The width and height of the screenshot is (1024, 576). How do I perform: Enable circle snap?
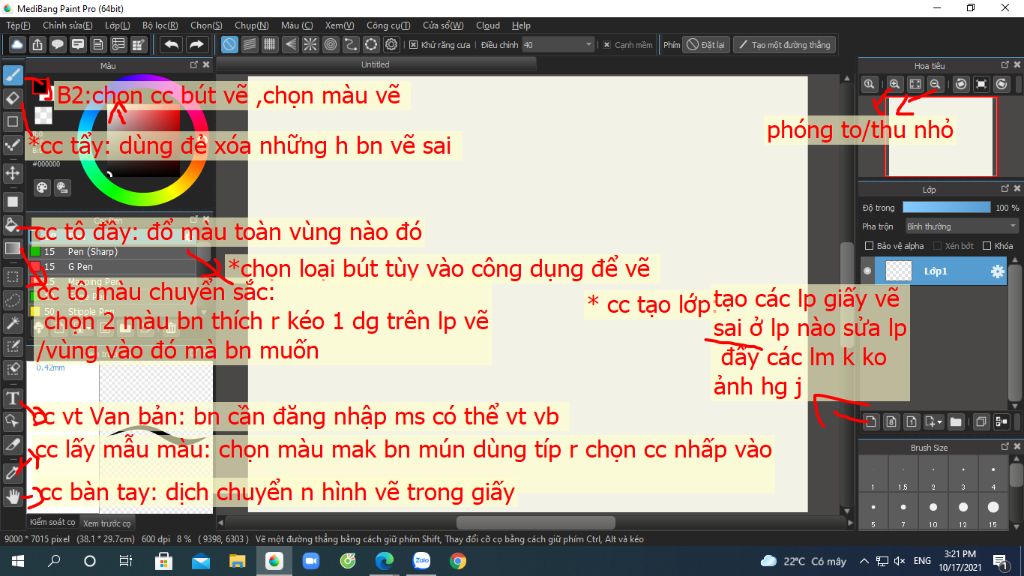point(330,44)
